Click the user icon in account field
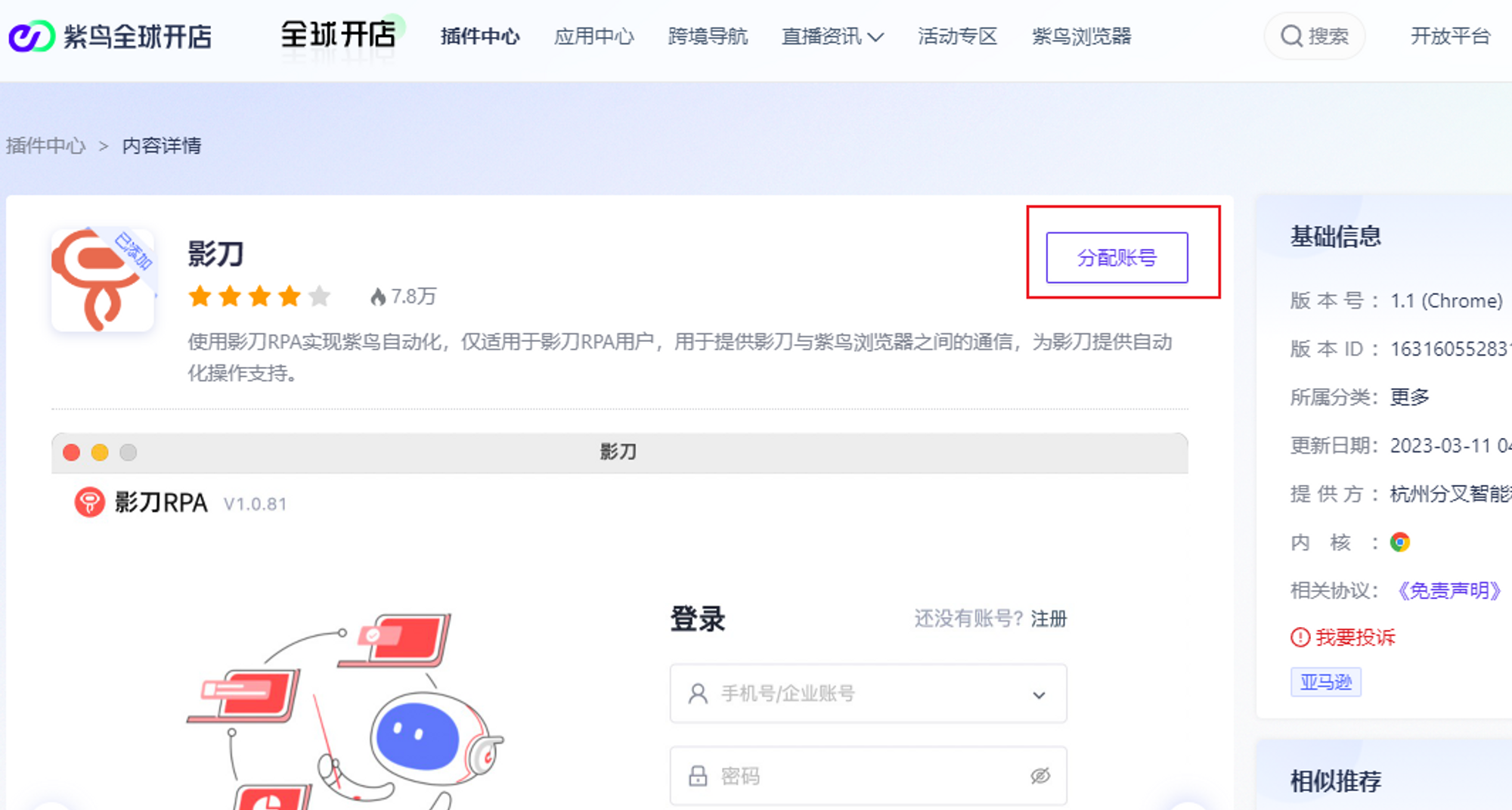 [699, 694]
